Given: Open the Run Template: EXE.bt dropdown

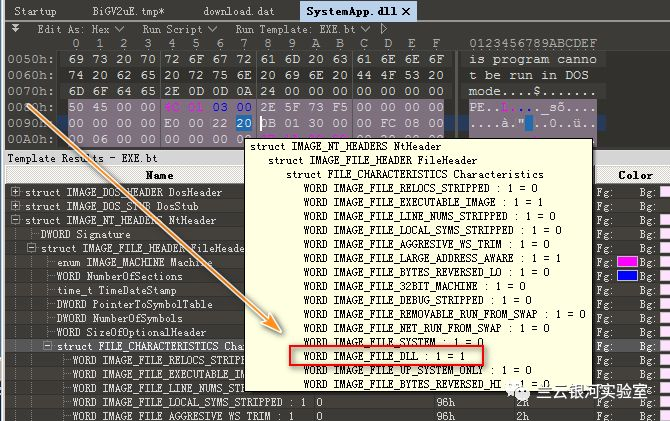Looking at the screenshot, I should point(303,29).
